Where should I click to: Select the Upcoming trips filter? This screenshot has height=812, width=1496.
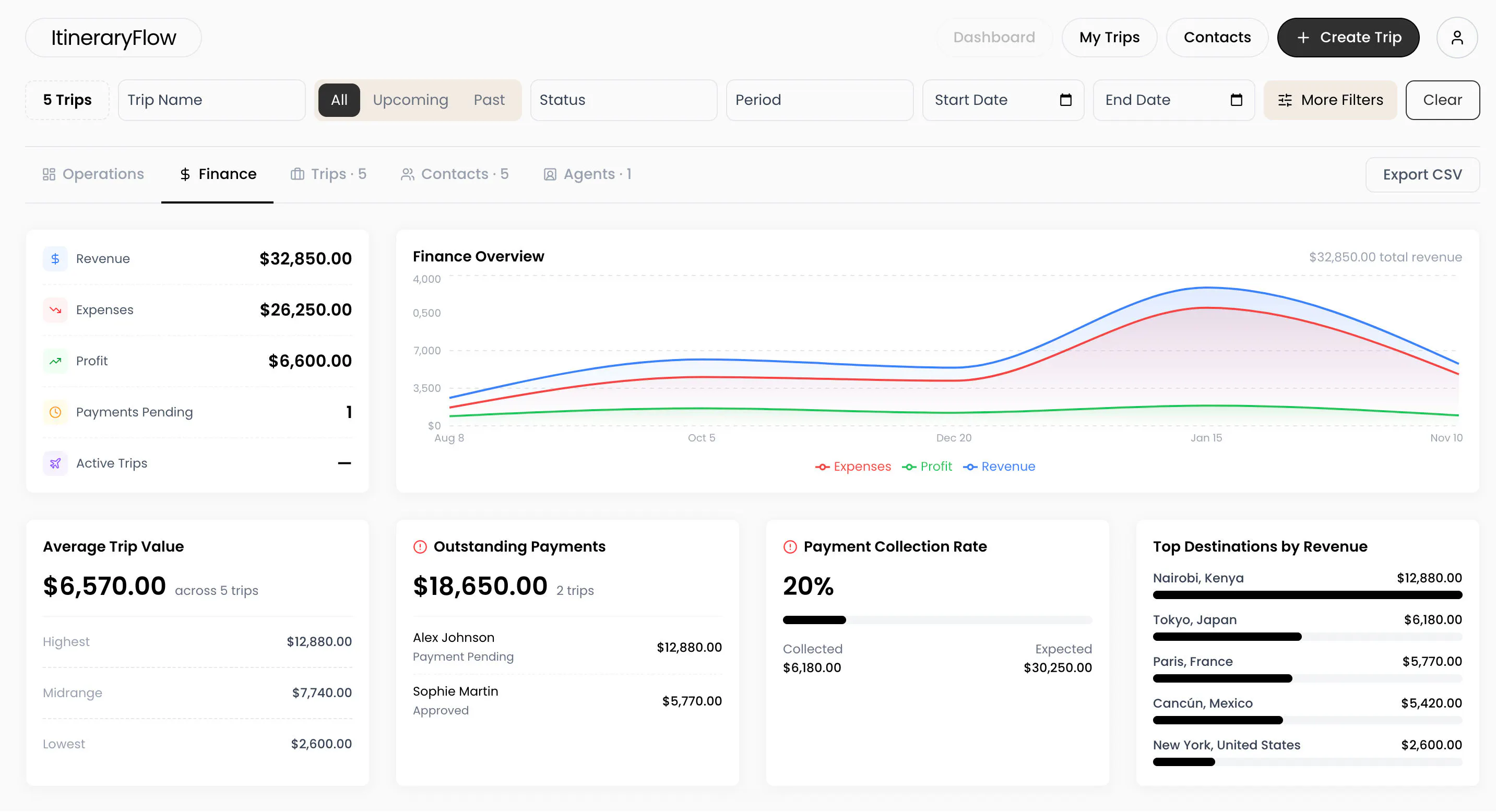pyautogui.click(x=411, y=100)
